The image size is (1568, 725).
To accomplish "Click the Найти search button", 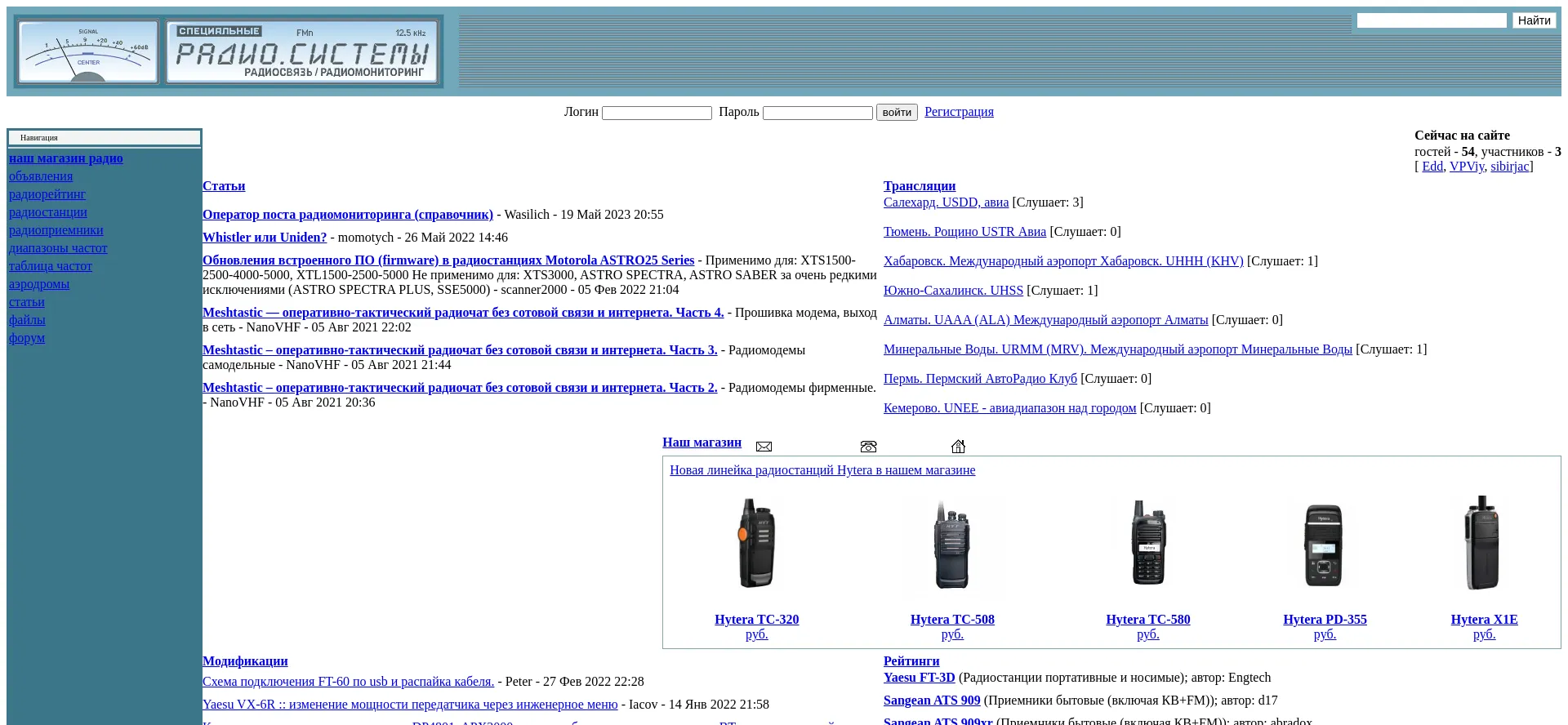I will pyautogui.click(x=1534, y=20).
